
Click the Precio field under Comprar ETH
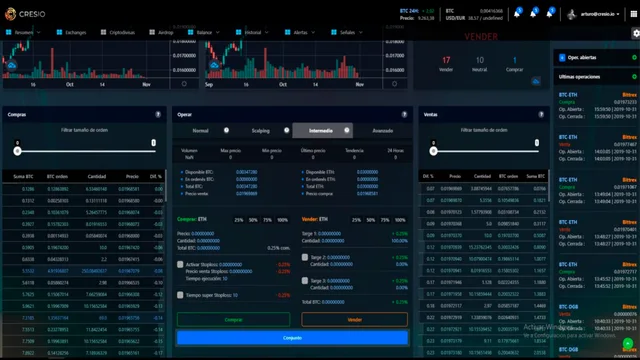click(203, 233)
